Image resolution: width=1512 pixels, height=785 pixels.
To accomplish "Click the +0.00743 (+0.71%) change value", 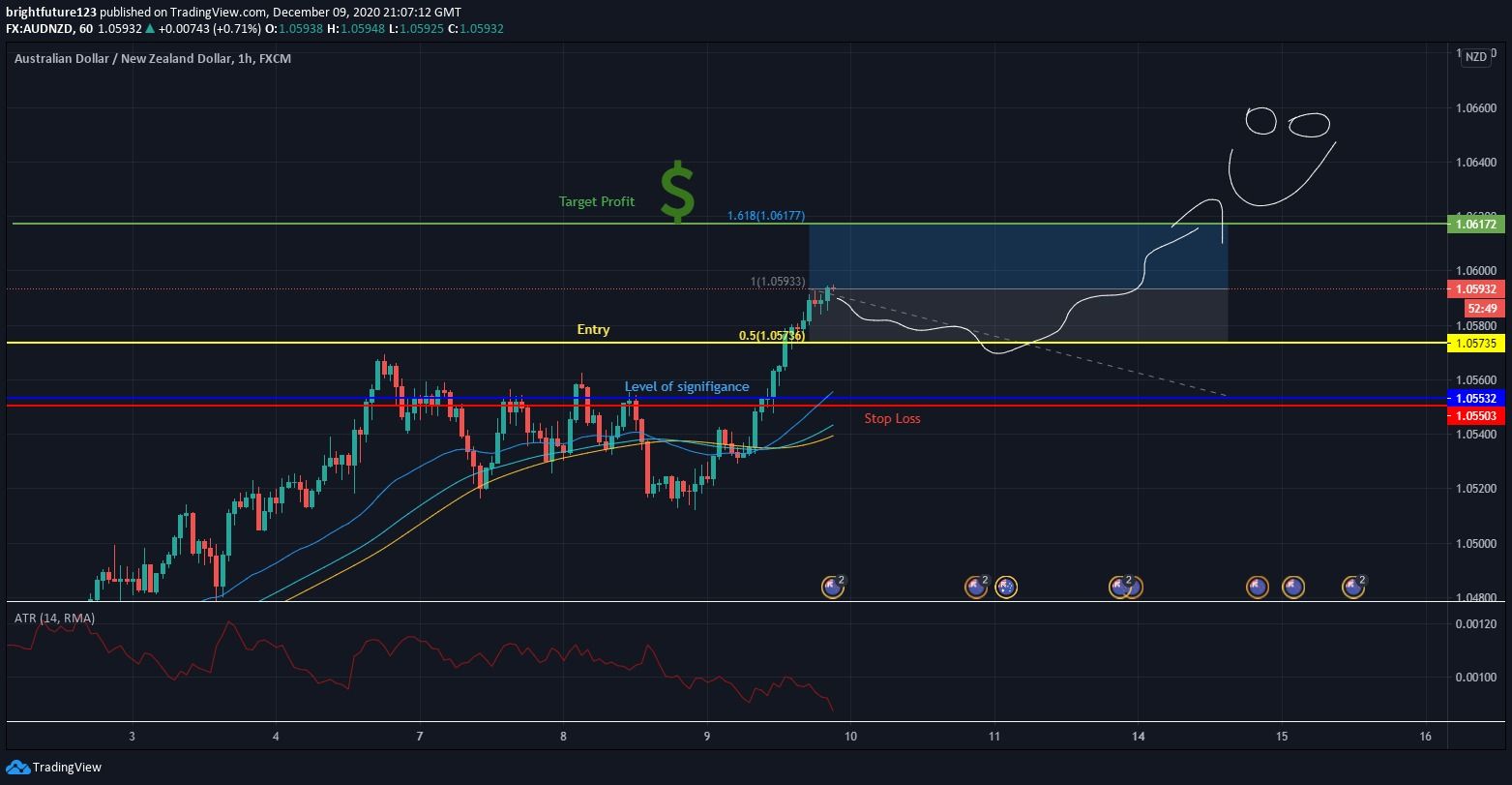I will click(208, 29).
